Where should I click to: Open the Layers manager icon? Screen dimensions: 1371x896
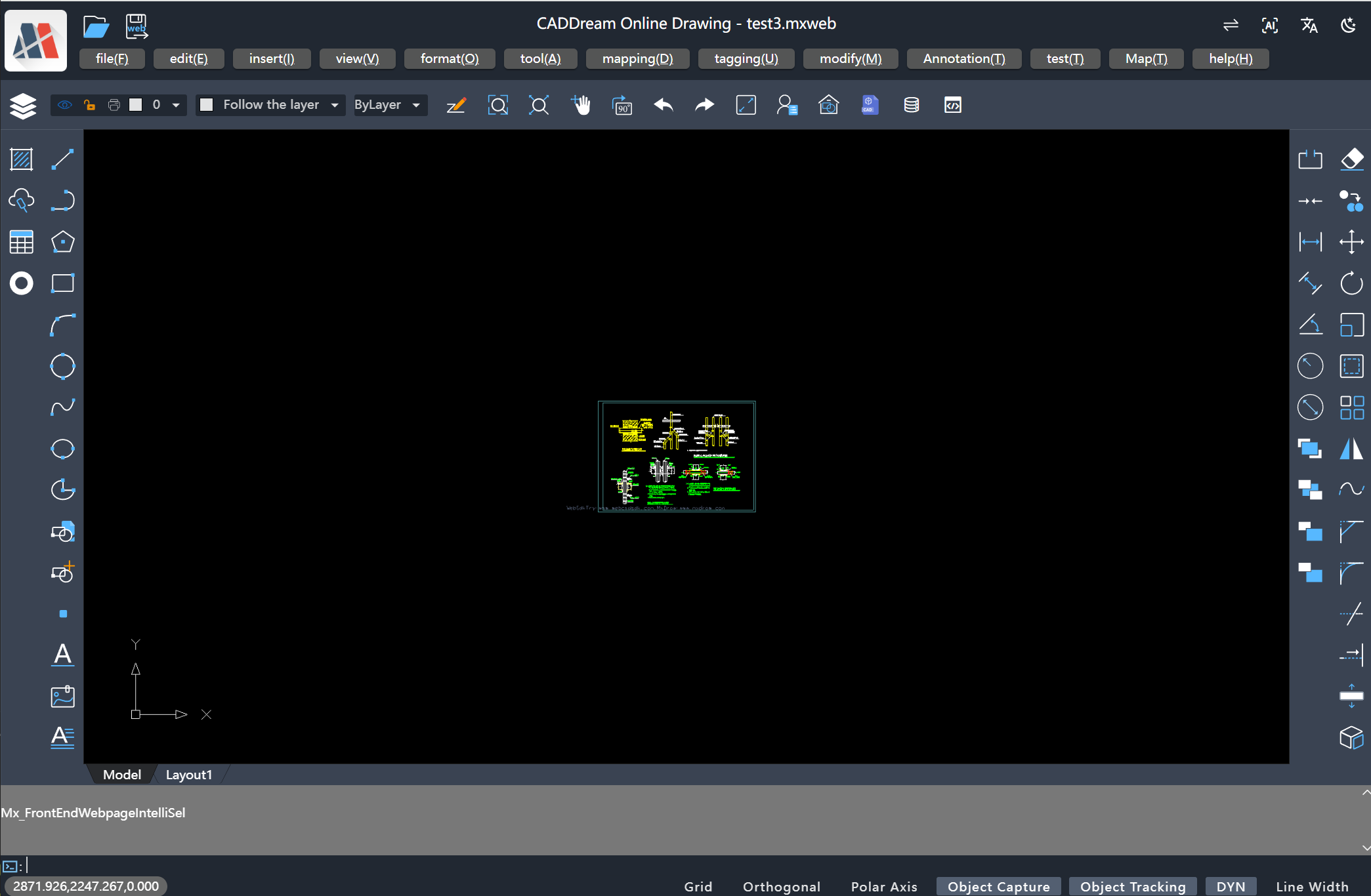(23, 106)
